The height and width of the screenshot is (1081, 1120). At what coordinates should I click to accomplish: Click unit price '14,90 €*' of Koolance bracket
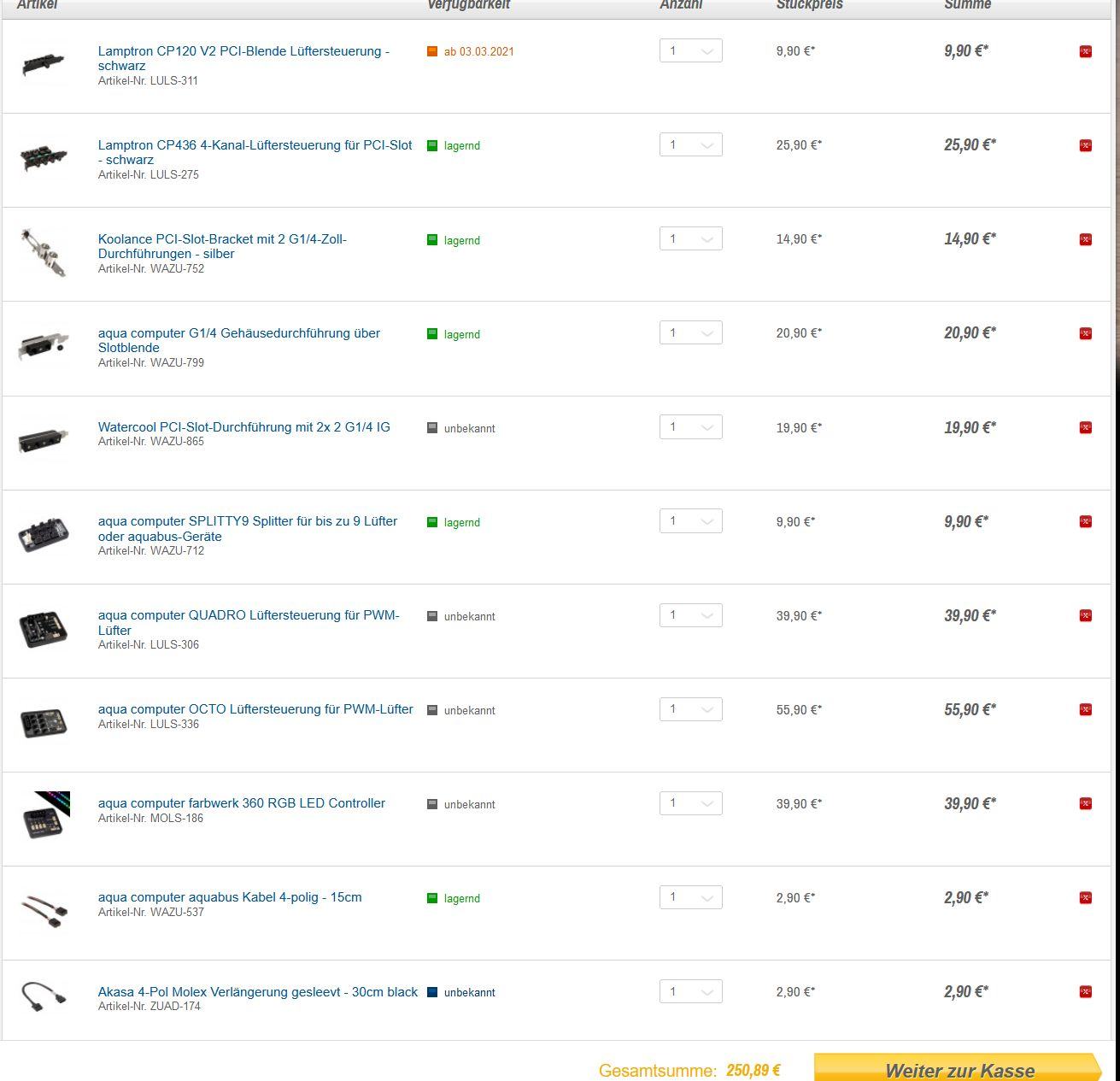pos(799,239)
